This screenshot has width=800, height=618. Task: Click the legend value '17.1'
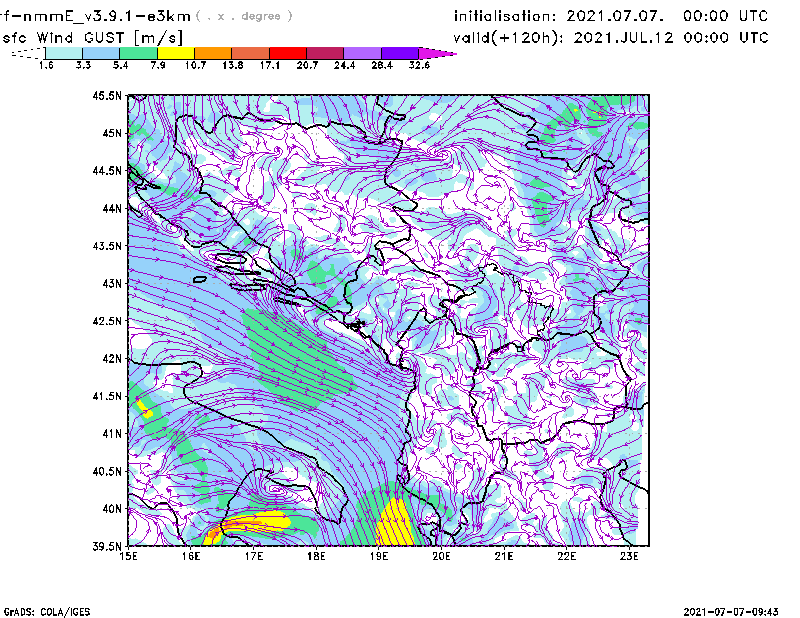(x=269, y=65)
